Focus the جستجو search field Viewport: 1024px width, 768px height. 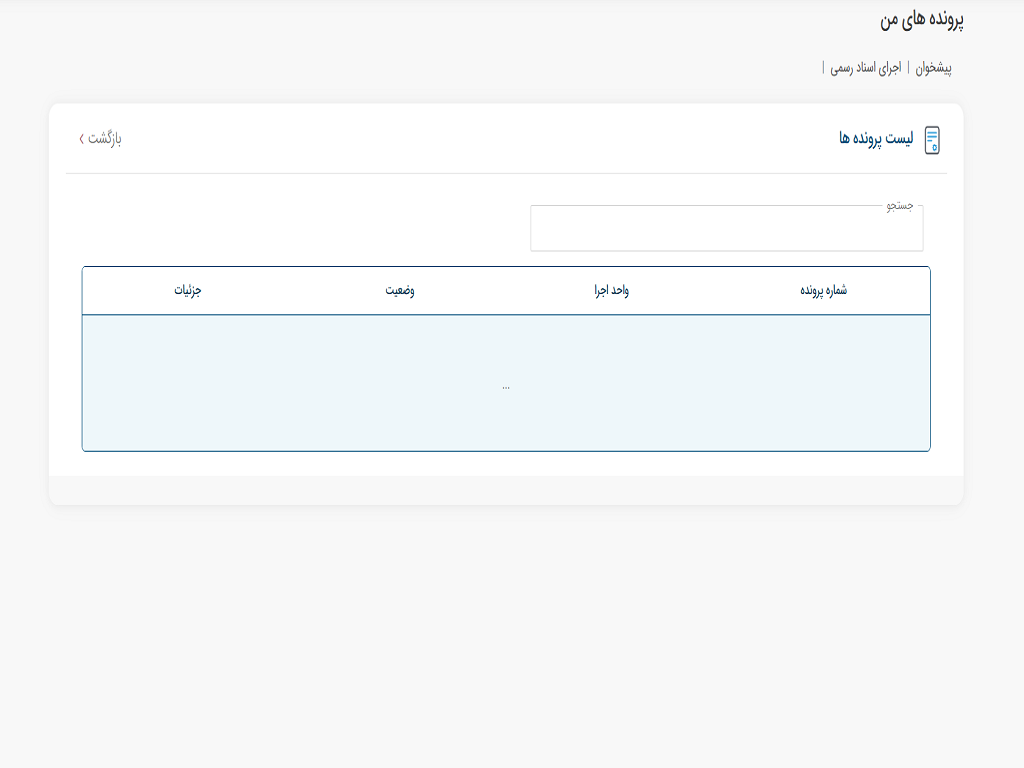[726, 230]
